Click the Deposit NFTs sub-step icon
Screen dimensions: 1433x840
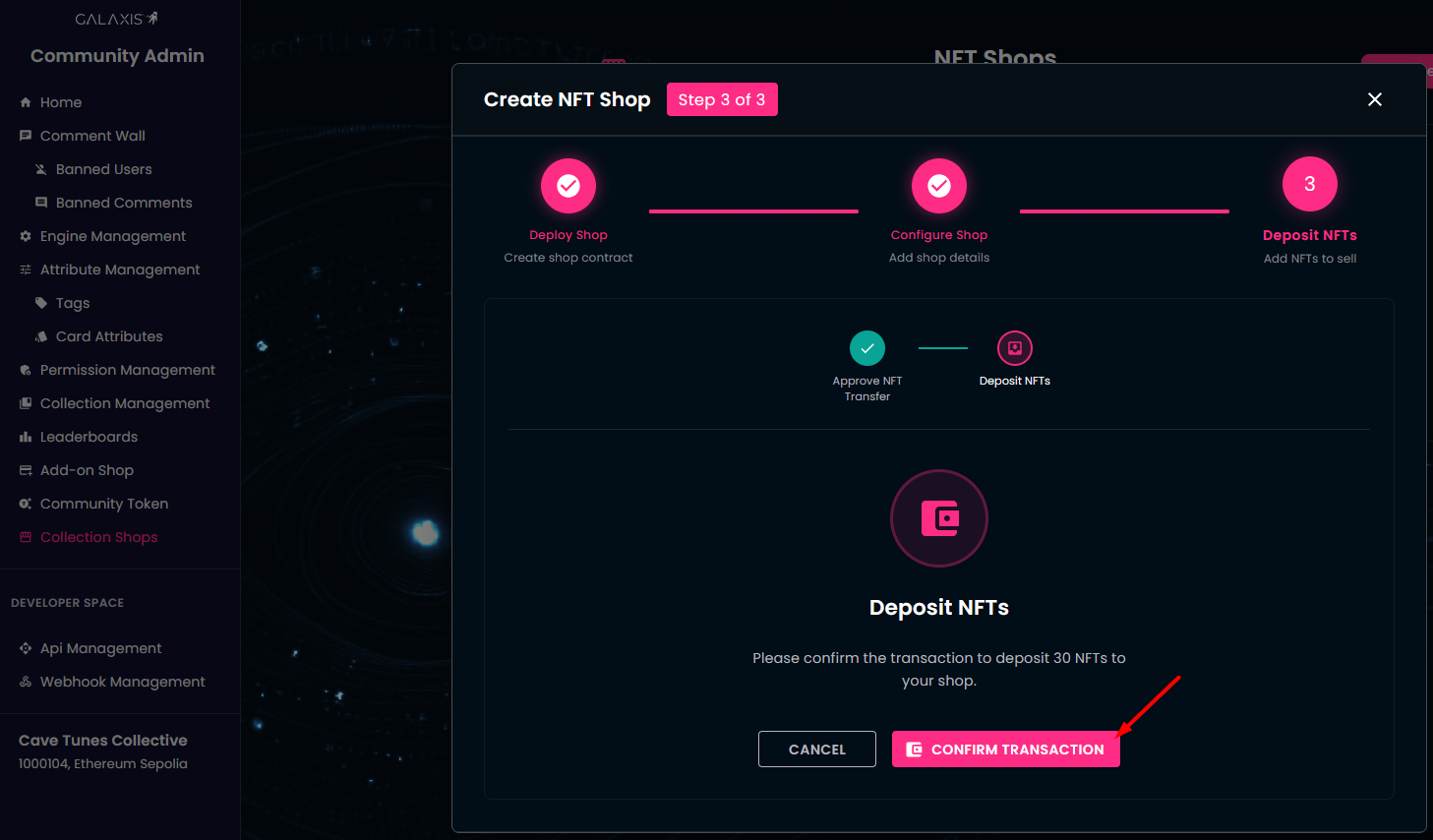click(1014, 348)
